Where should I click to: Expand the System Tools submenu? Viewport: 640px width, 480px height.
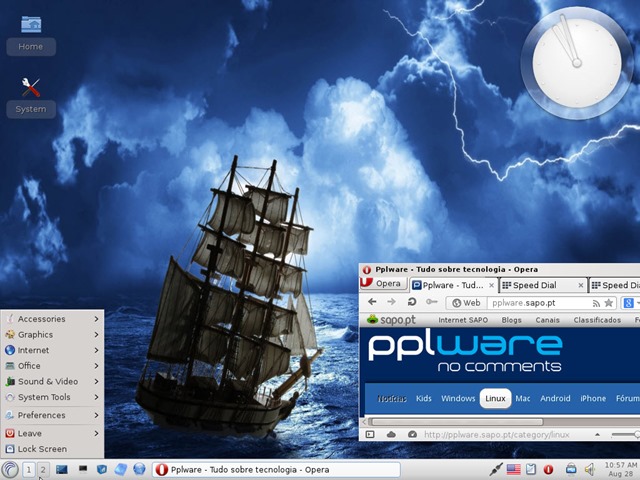tap(52, 397)
